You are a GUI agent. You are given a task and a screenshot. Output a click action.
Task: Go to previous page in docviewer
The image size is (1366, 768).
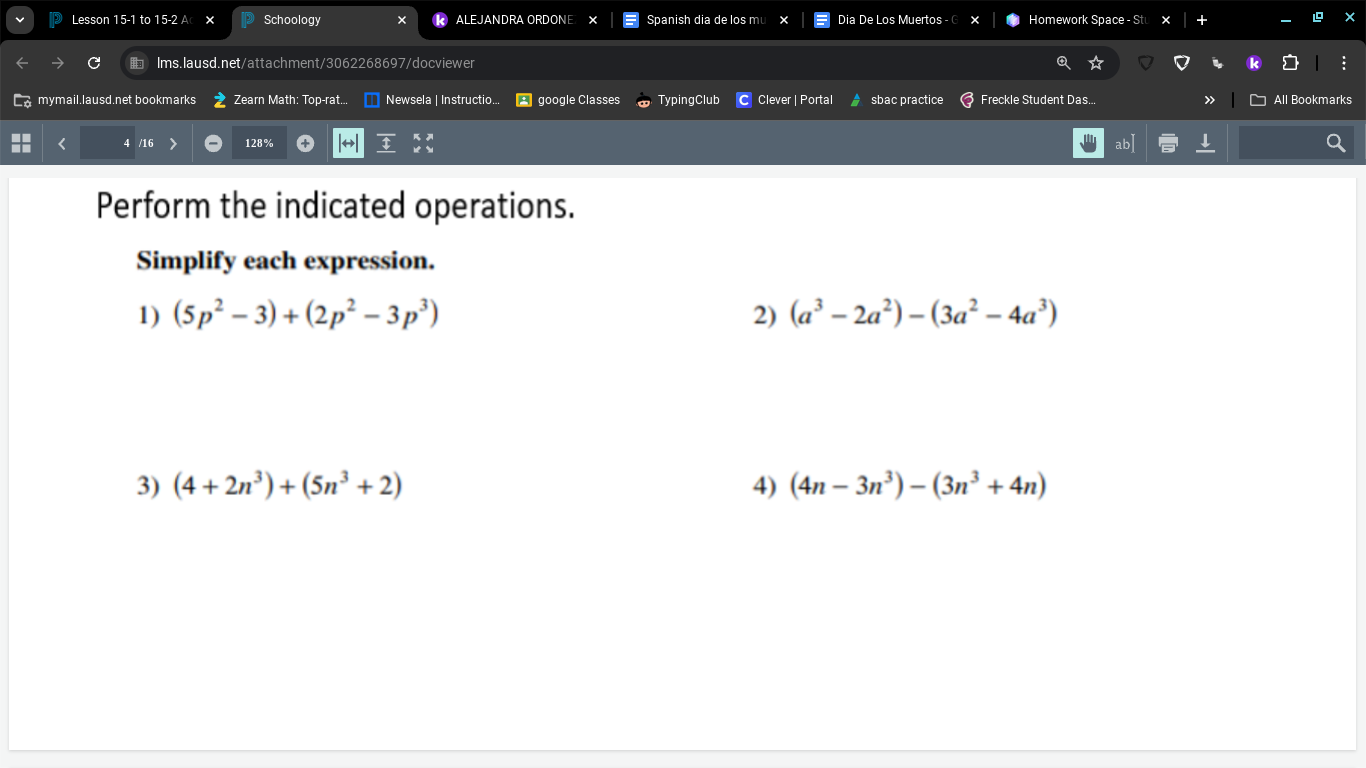coord(62,143)
